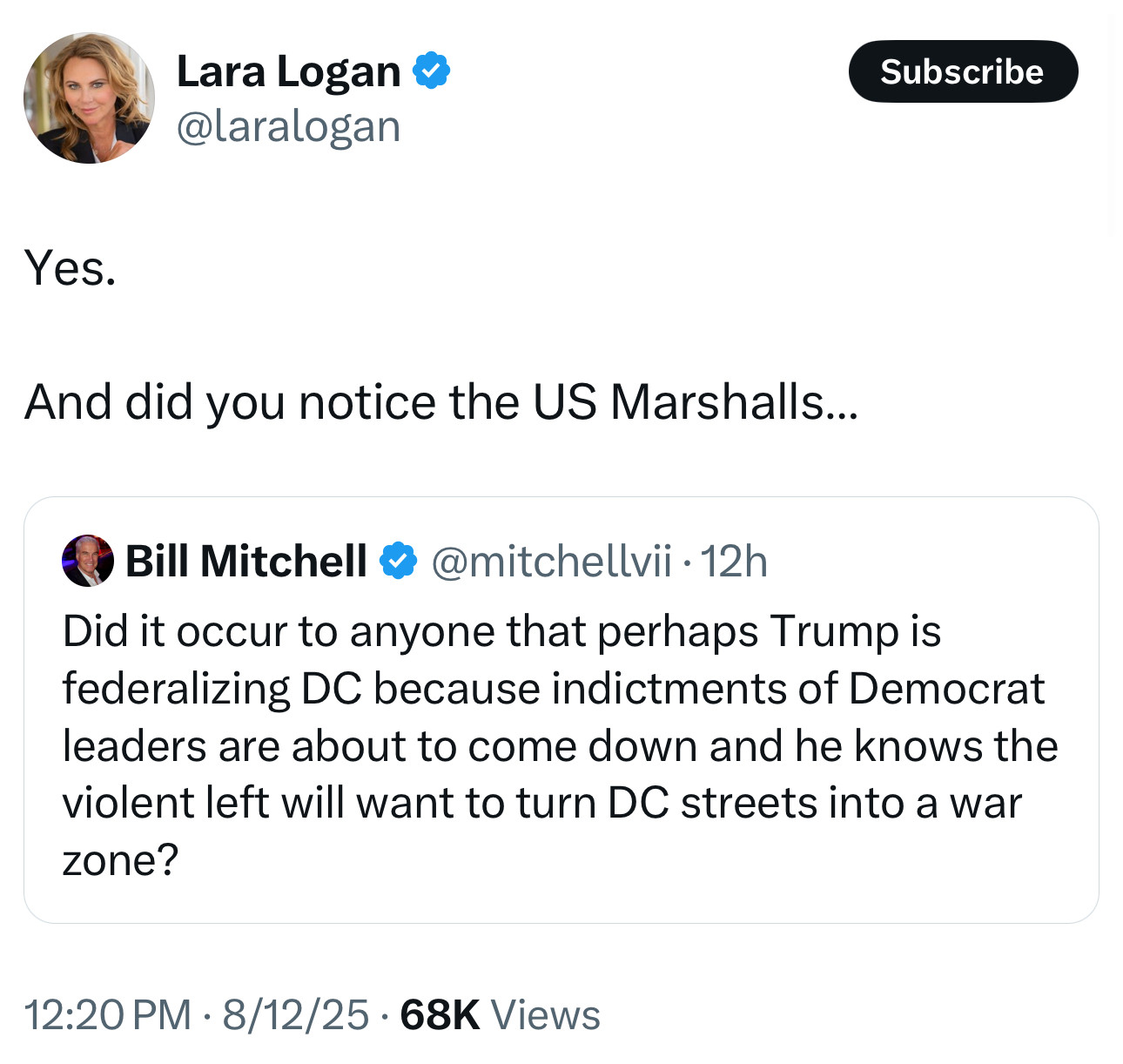Open the @mitchellvii handle
Viewport: 1123px width, 1064px height.
click(x=551, y=561)
